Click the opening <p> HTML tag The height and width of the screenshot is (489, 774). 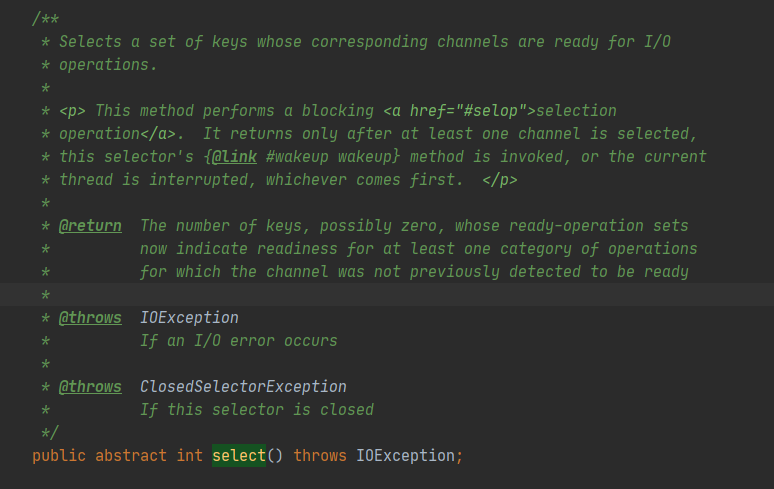pos(72,111)
